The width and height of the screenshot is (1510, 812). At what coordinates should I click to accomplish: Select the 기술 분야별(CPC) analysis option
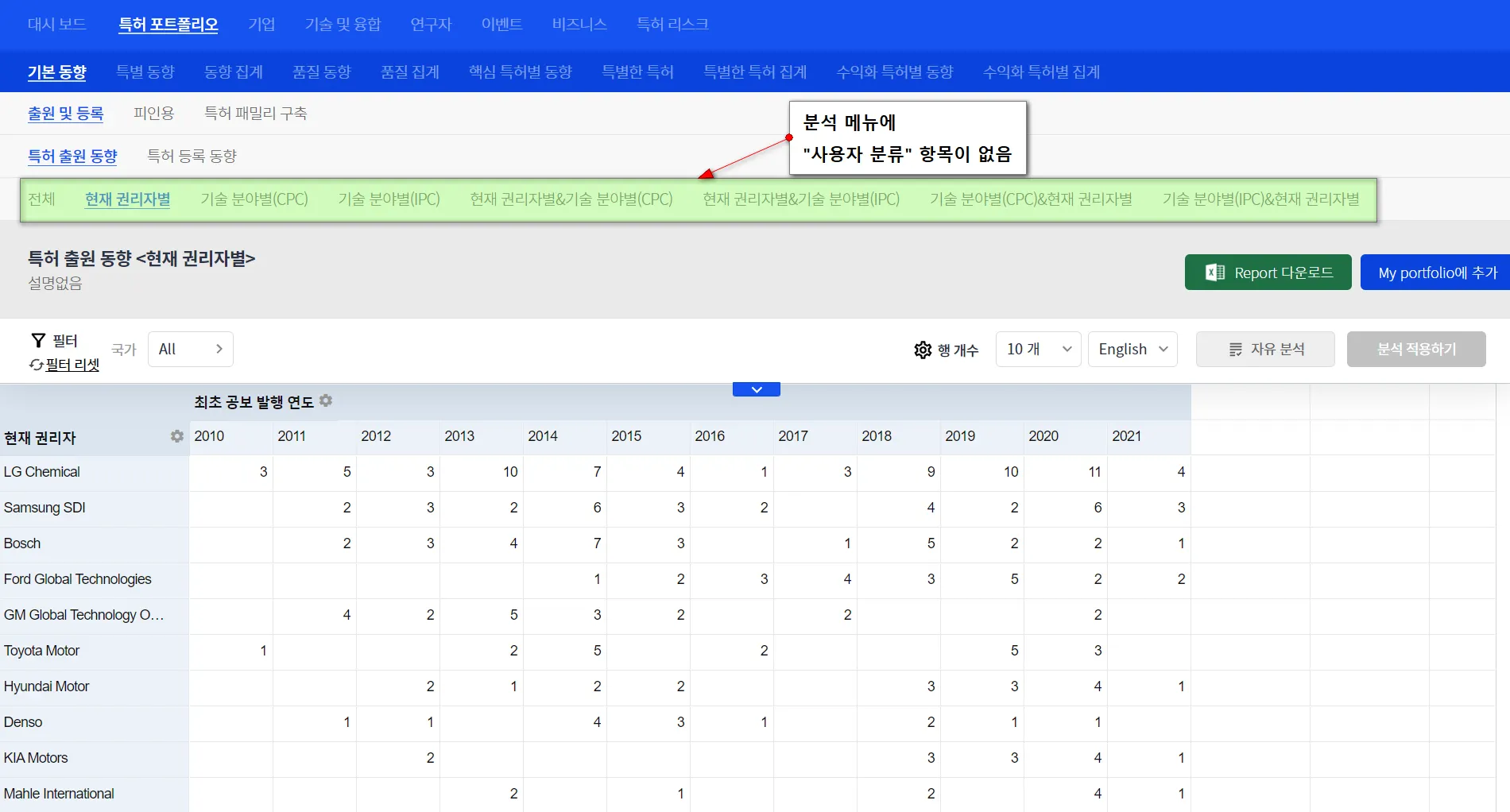coord(254,199)
